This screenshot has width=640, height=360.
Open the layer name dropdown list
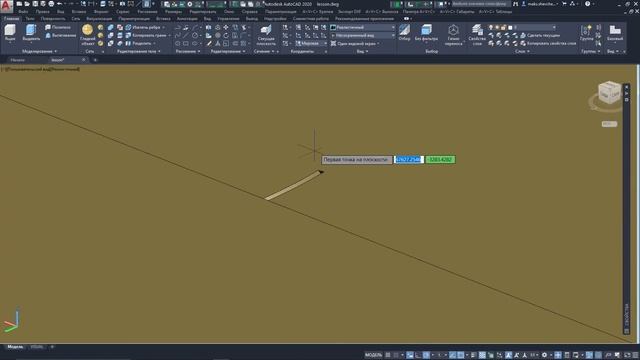[x=534, y=27]
